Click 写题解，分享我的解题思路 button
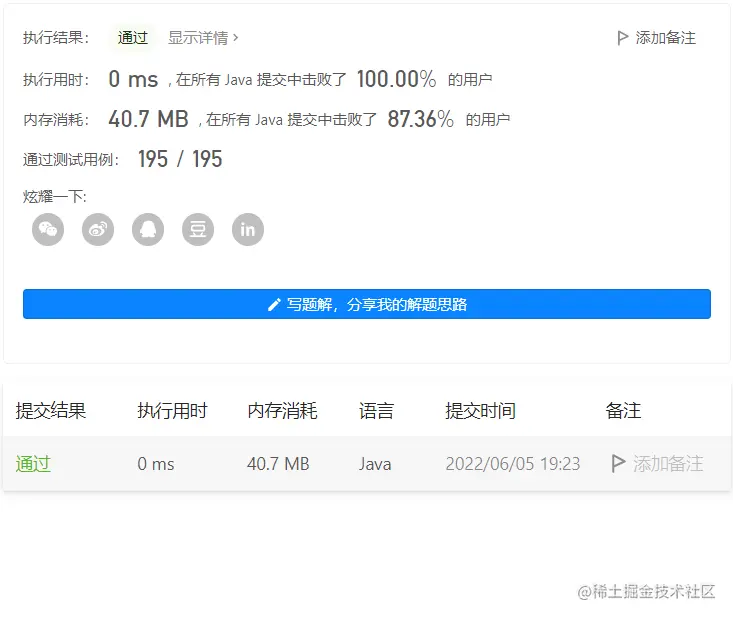 [367, 304]
